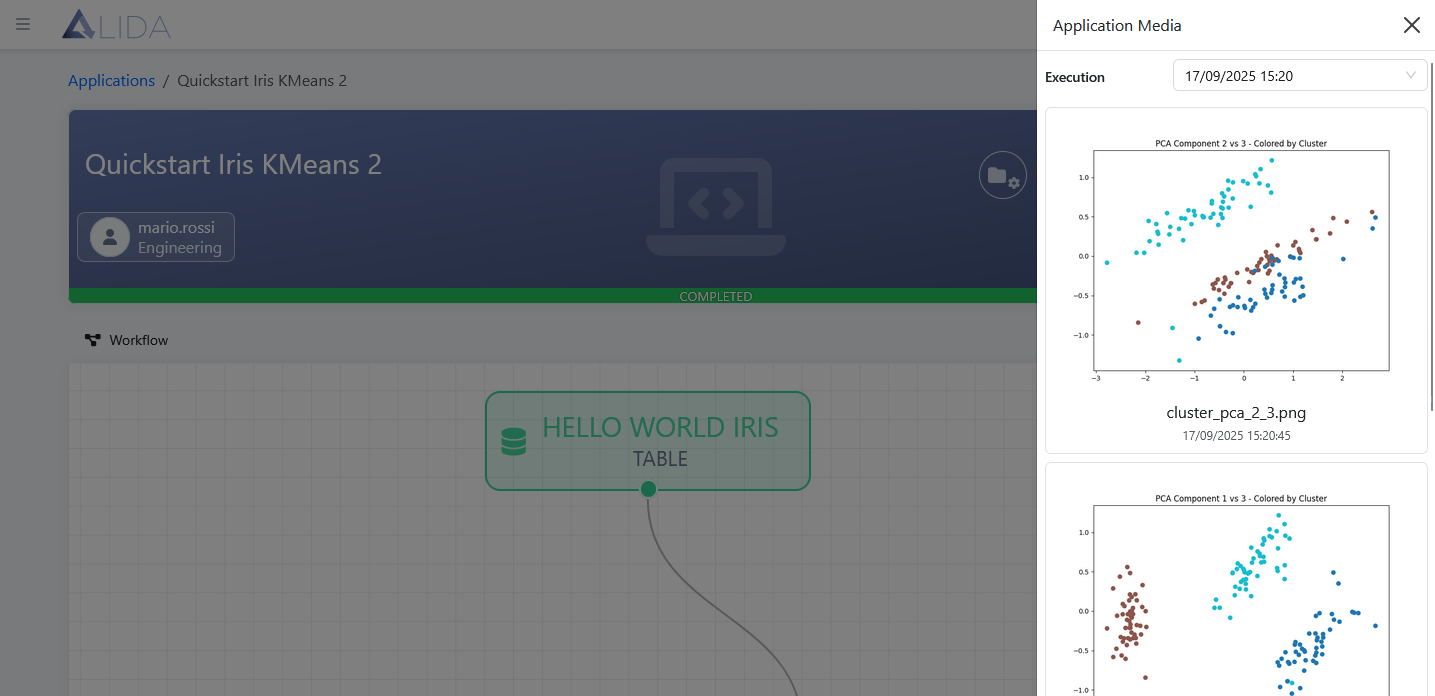Click the Quickstart Iris KMeans 2 header title
The image size is (1435, 696).
(233, 164)
